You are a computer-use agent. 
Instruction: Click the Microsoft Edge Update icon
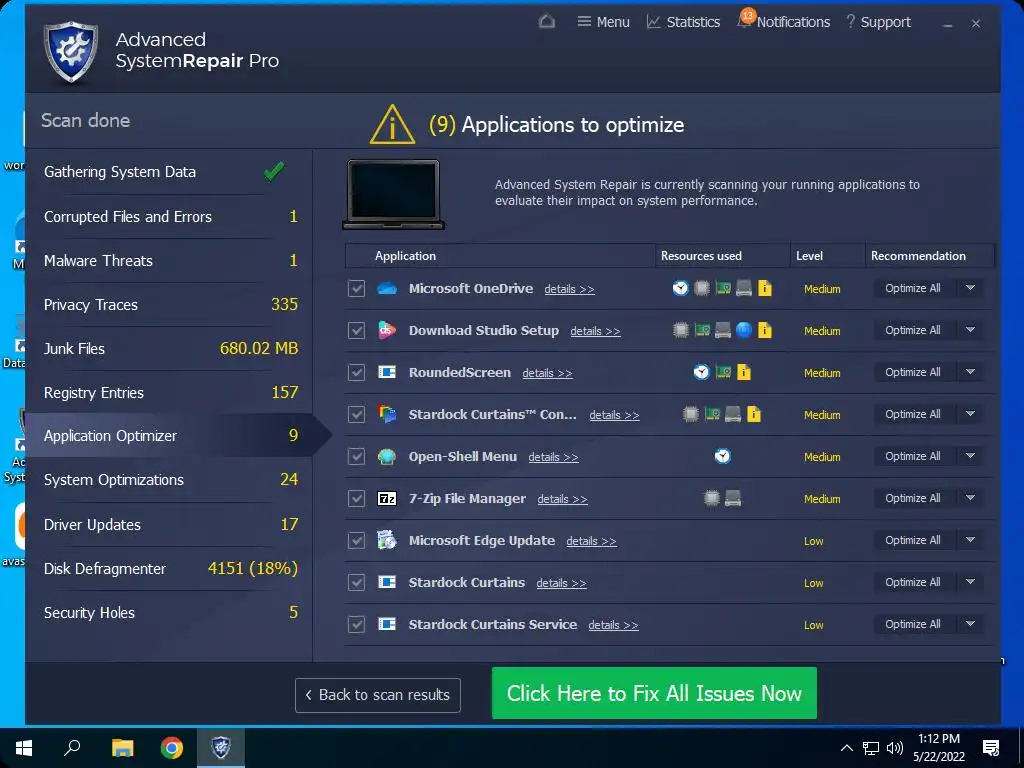tap(387, 540)
